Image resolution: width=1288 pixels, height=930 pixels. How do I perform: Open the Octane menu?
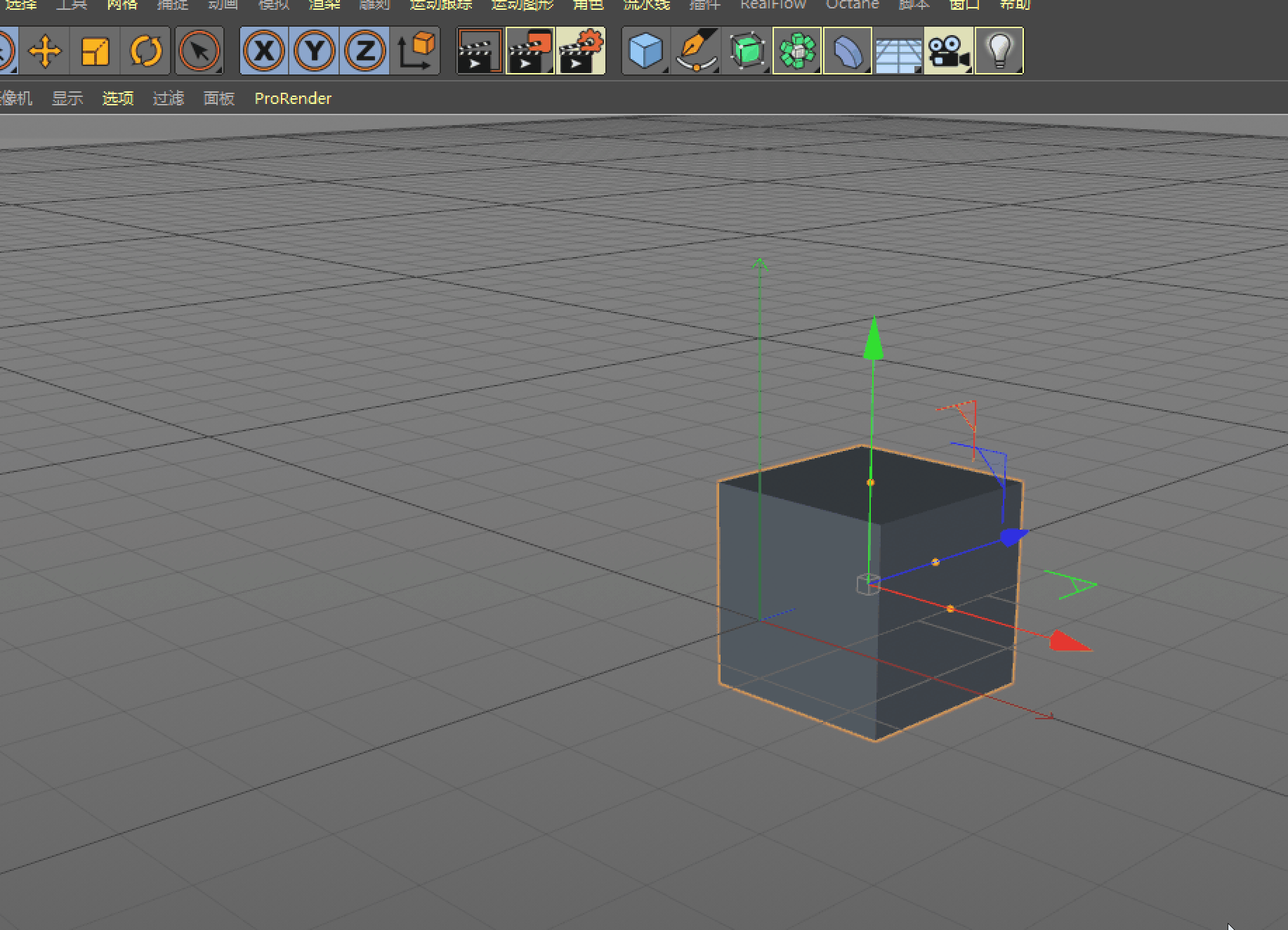pos(853,4)
